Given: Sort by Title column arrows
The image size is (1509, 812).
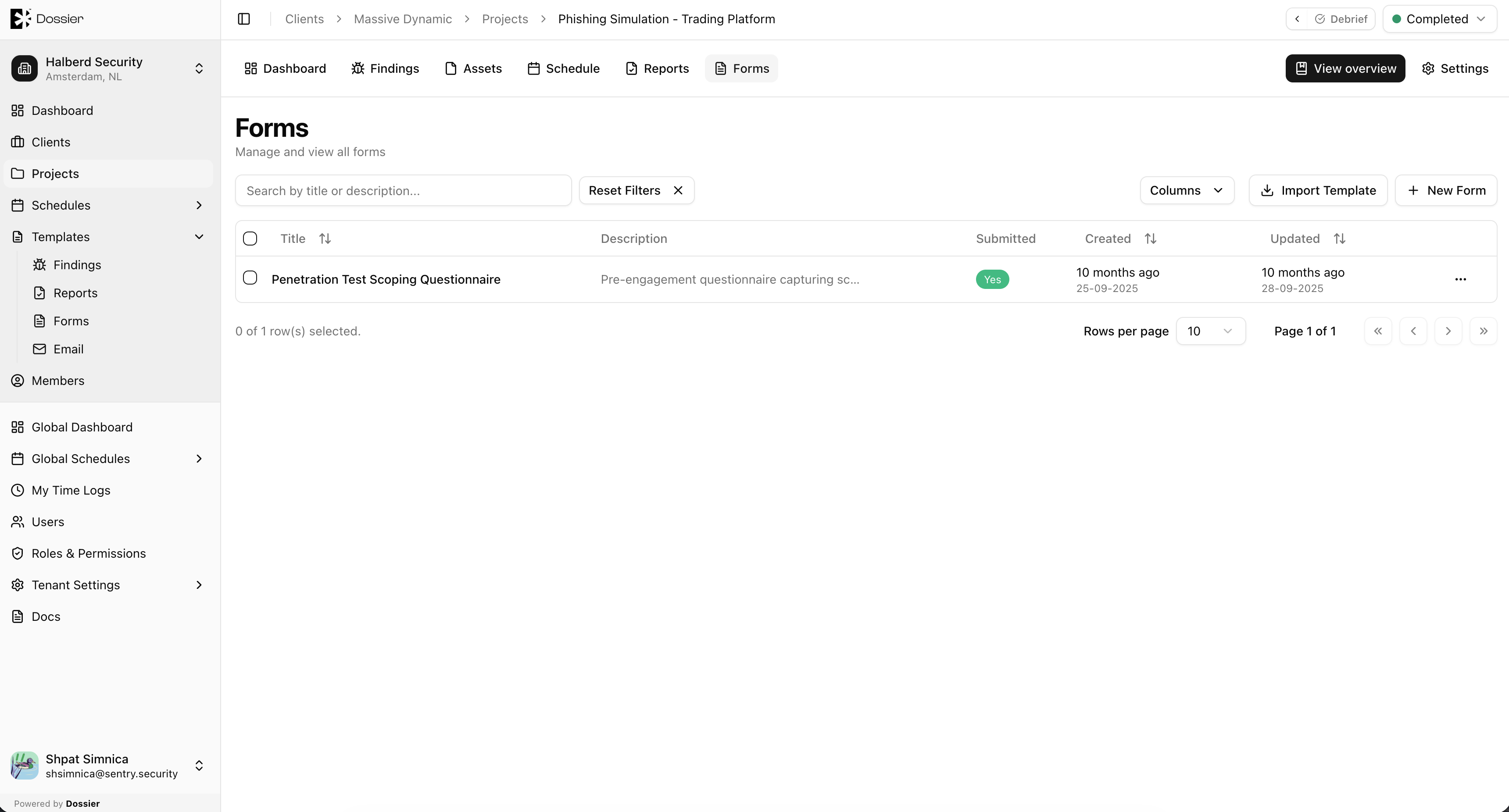Looking at the screenshot, I should tap(325, 238).
